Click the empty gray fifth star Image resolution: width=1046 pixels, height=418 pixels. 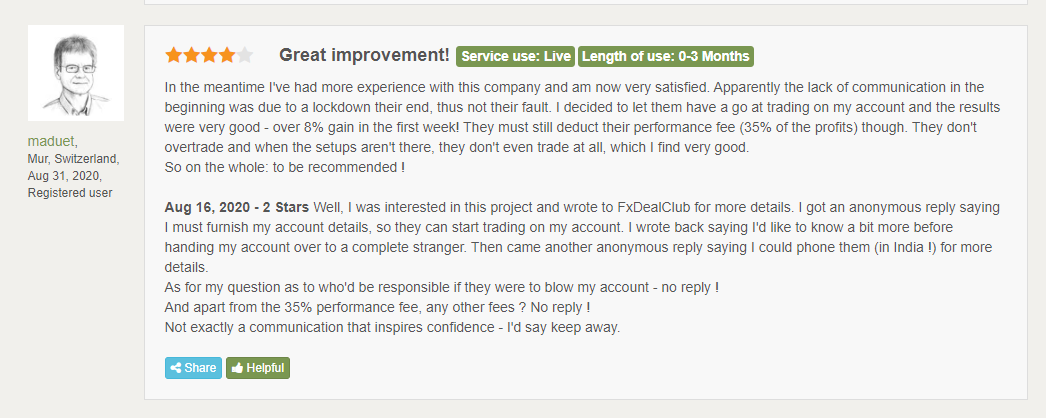(245, 55)
